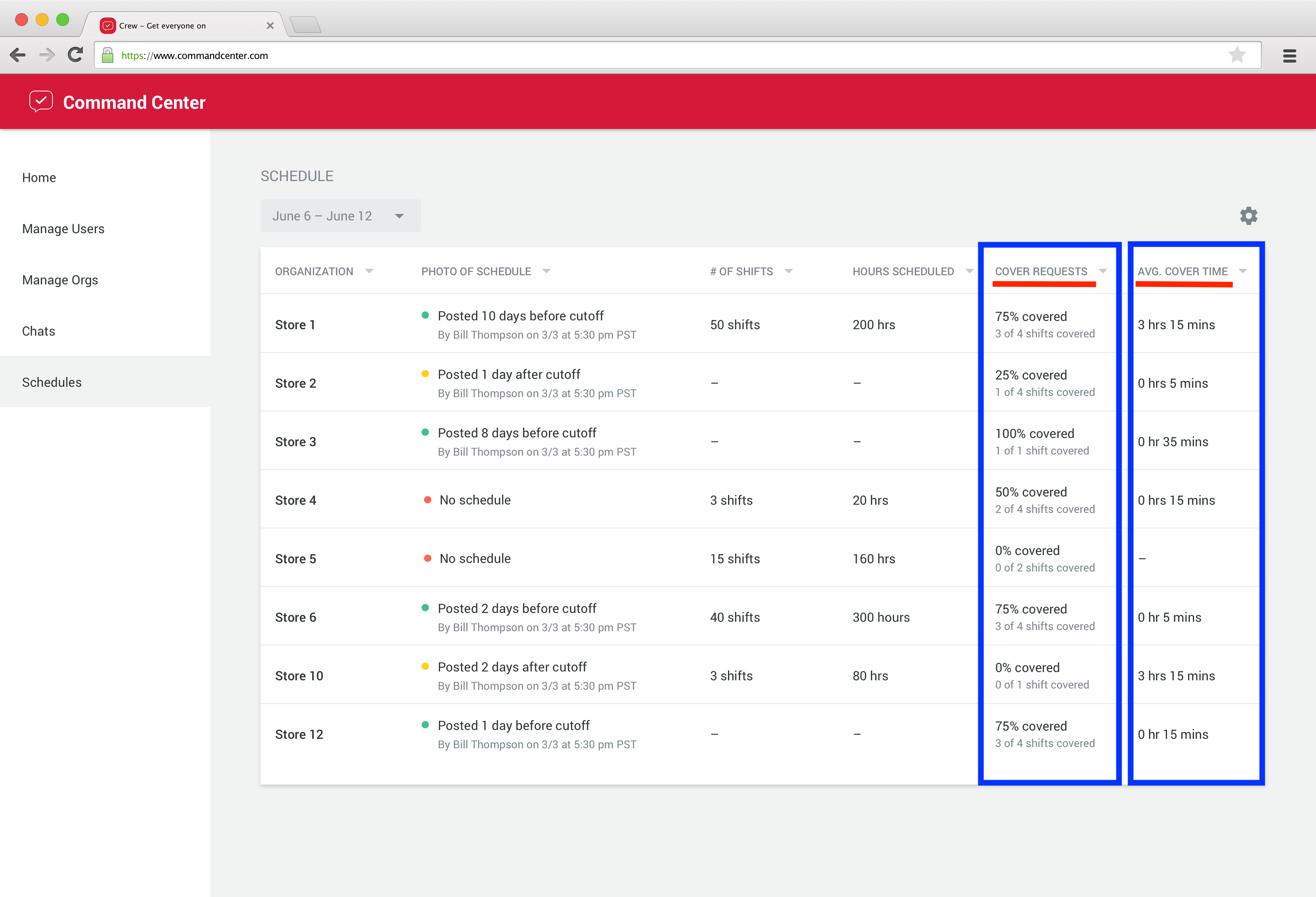Image resolution: width=1316 pixels, height=897 pixels.
Task: Click the yellow status dot for Store 2
Action: coord(425,373)
